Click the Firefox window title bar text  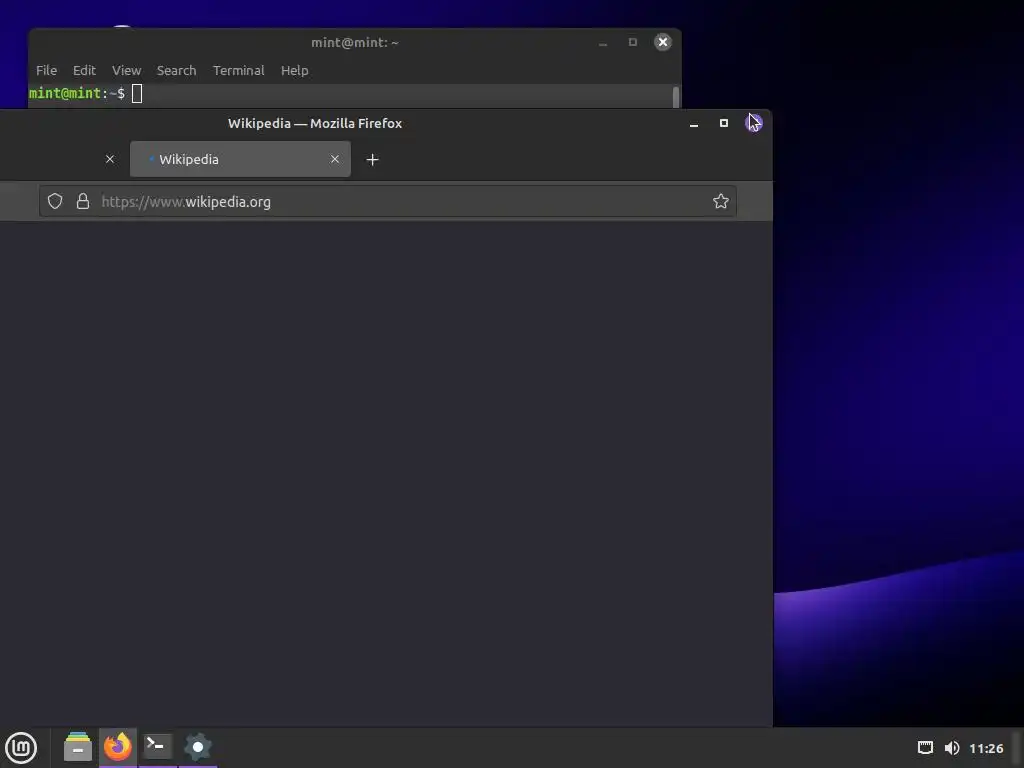[315, 123]
